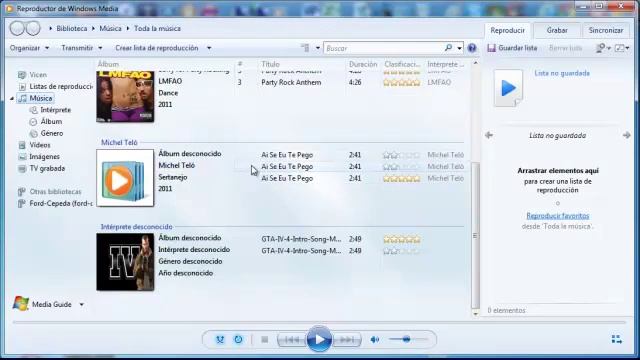Click Crear lista de reproducción
The height and width of the screenshot is (360, 640).
(x=156, y=48)
